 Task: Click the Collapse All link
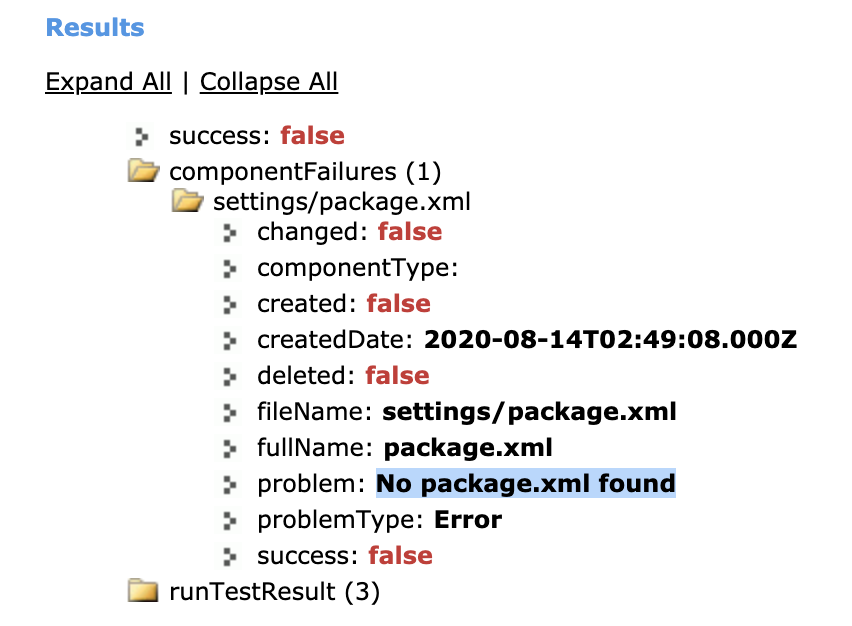pos(269,82)
